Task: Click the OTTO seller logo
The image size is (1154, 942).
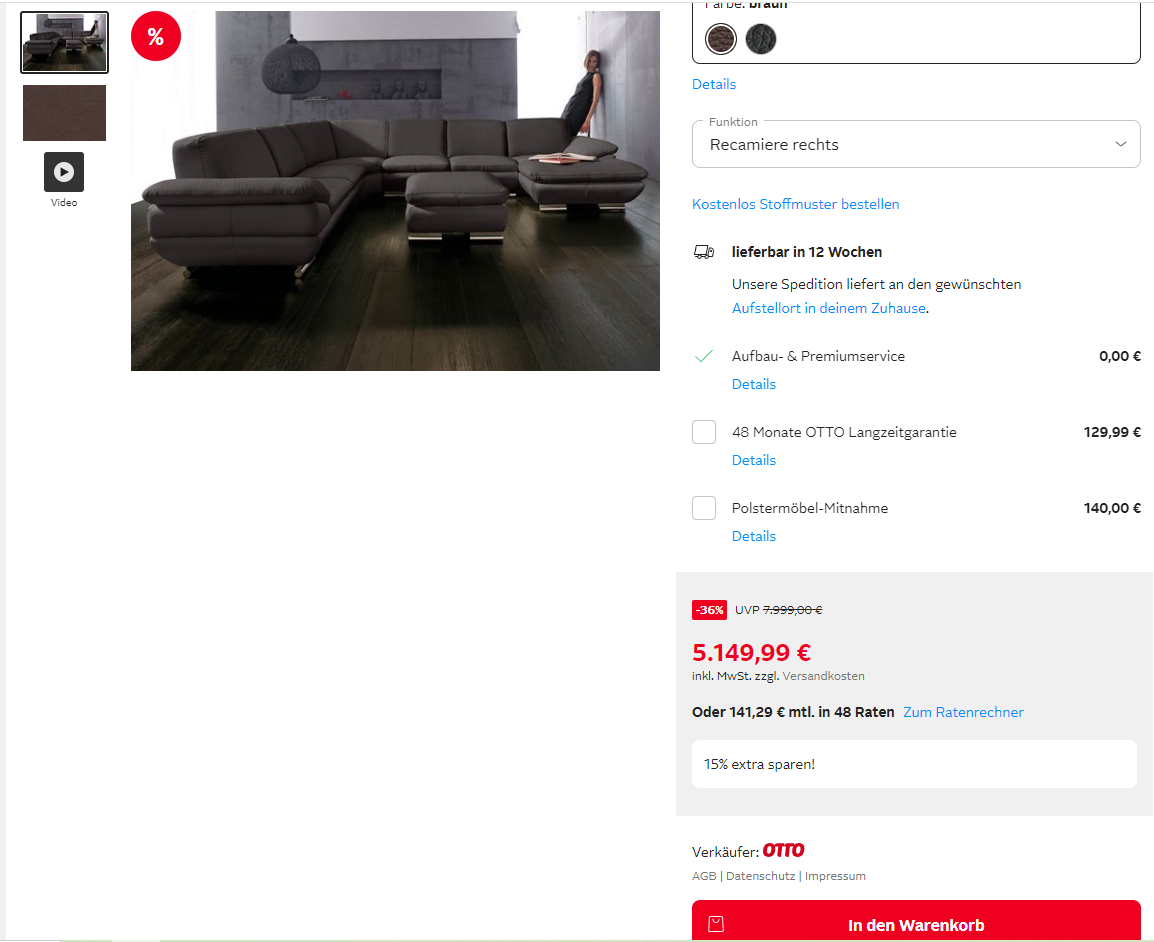Action: click(783, 851)
